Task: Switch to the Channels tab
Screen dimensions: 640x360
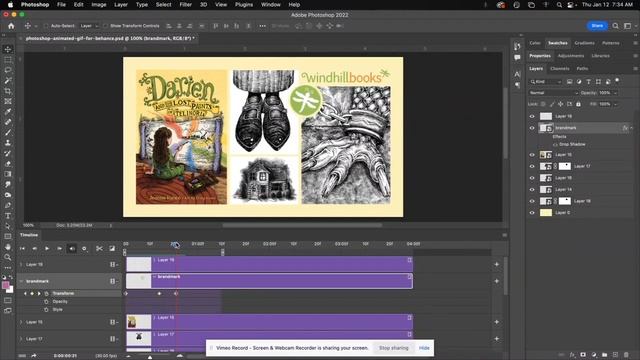Action: click(560, 69)
